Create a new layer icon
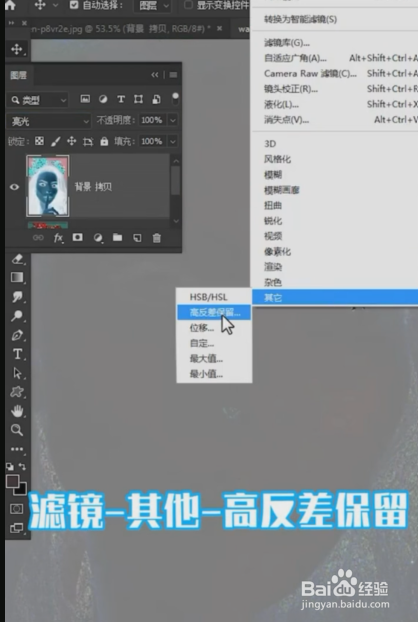 click(137, 238)
